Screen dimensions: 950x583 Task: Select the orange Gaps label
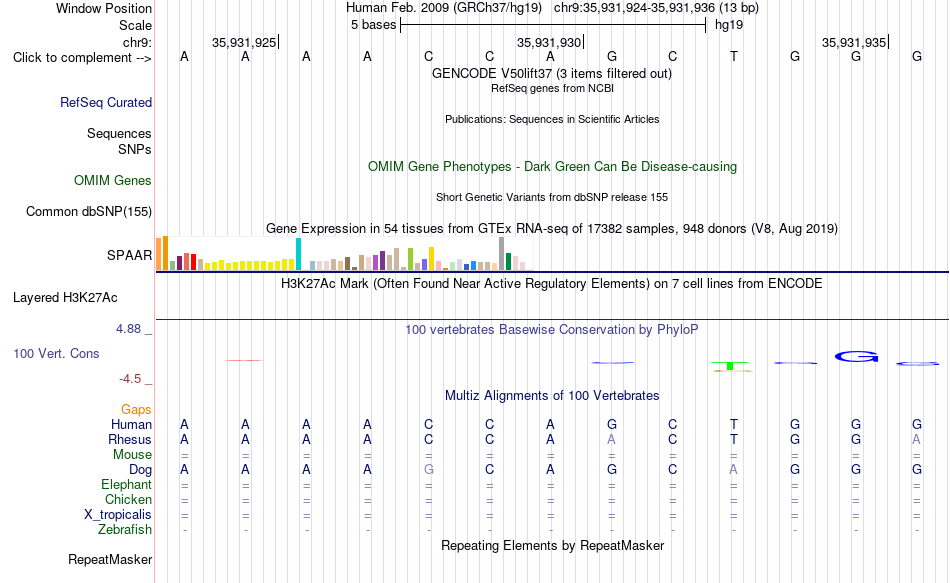[x=136, y=410]
